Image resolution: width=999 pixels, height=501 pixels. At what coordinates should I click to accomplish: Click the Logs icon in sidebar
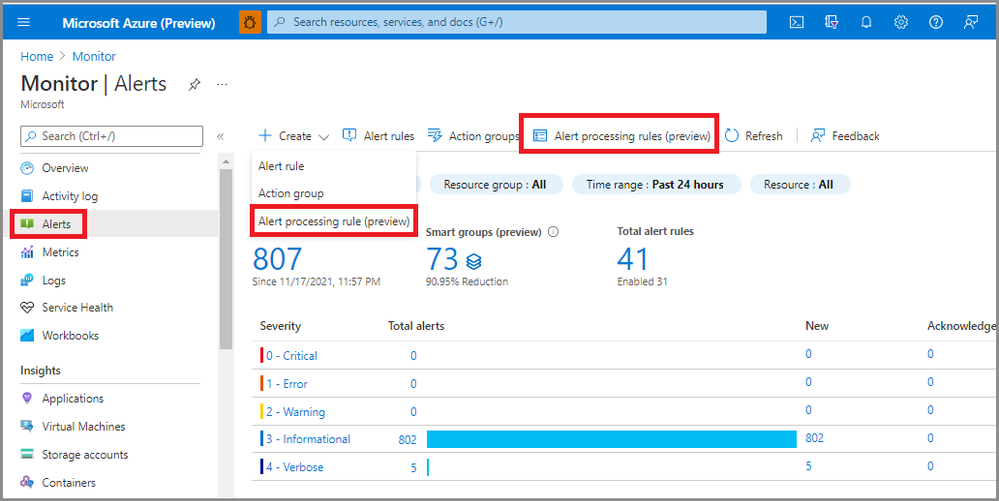click(x=27, y=280)
